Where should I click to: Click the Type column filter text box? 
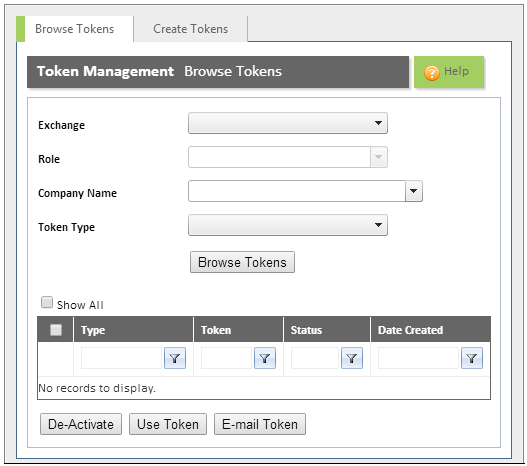[121, 358]
